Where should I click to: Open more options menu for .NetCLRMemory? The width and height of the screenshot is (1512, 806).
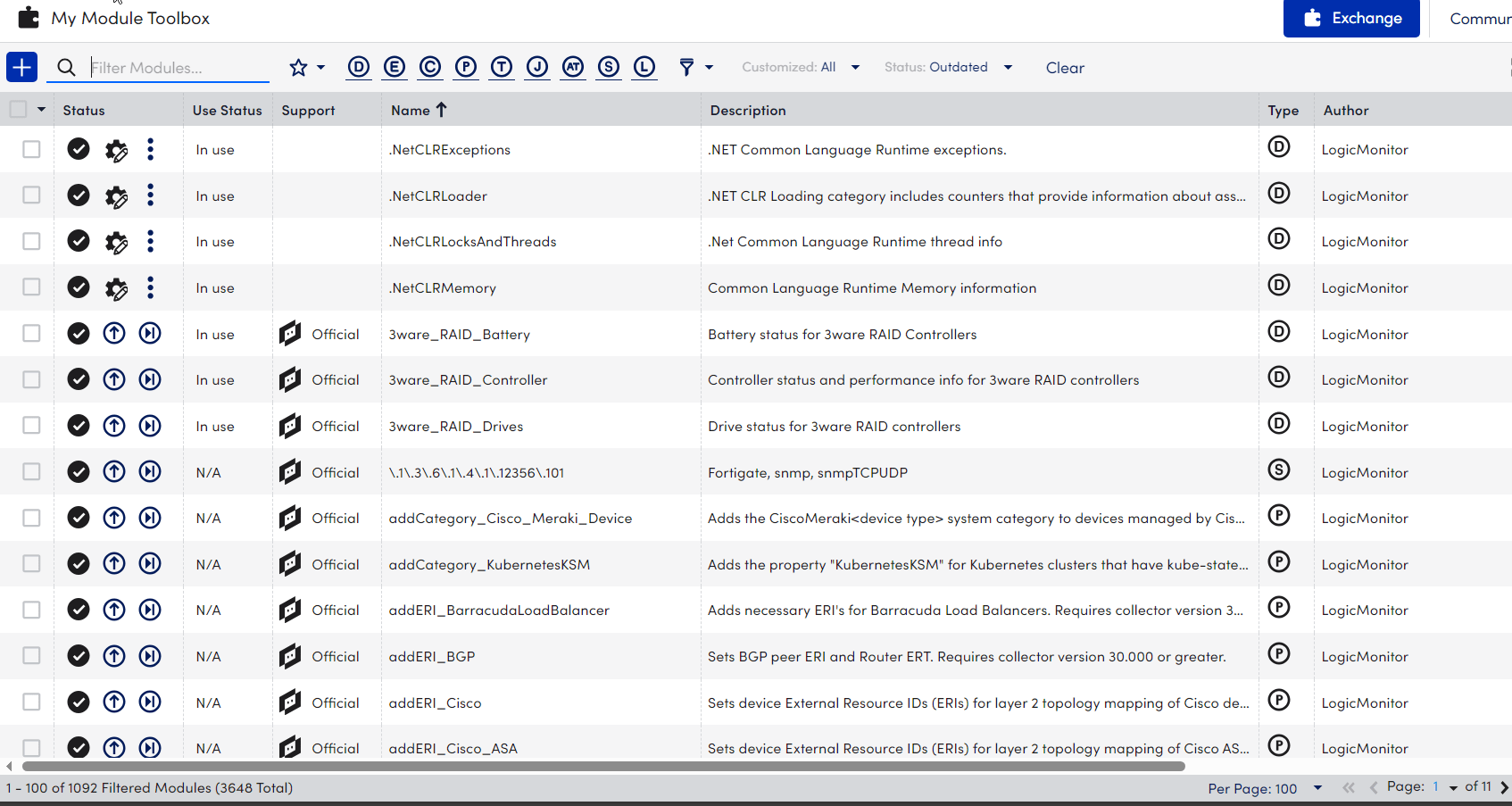click(x=150, y=287)
